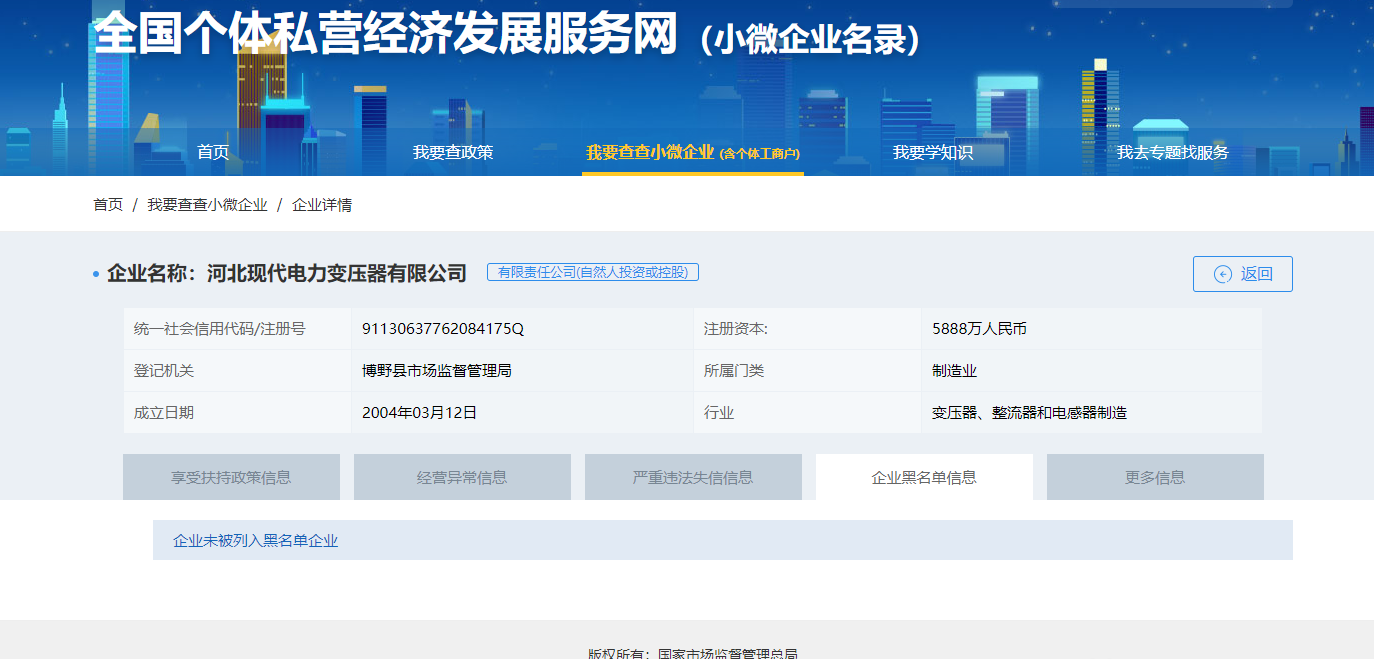
Task: Click the 企业未被列入黑名单企业 message
Action: [x=255, y=540]
